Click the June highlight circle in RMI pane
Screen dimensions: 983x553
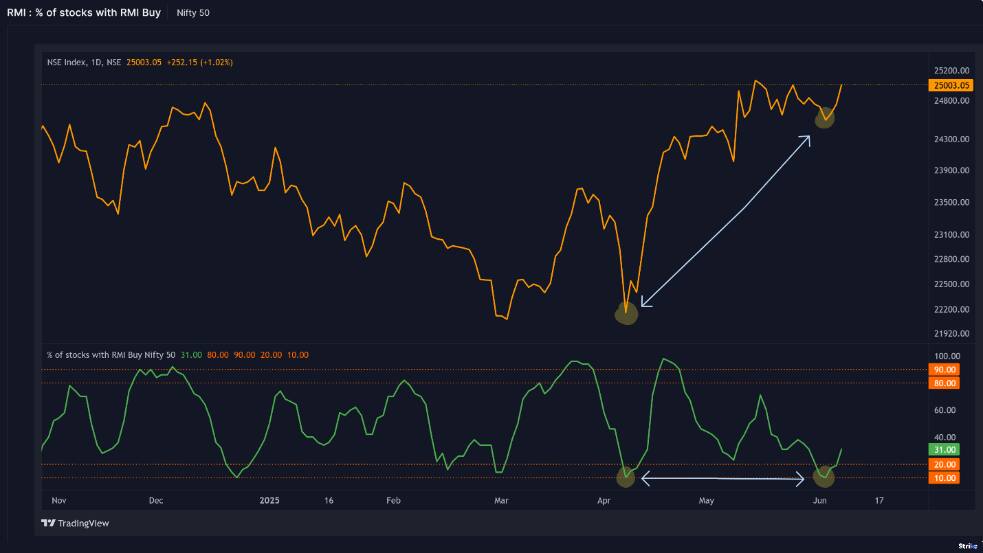(824, 477)
